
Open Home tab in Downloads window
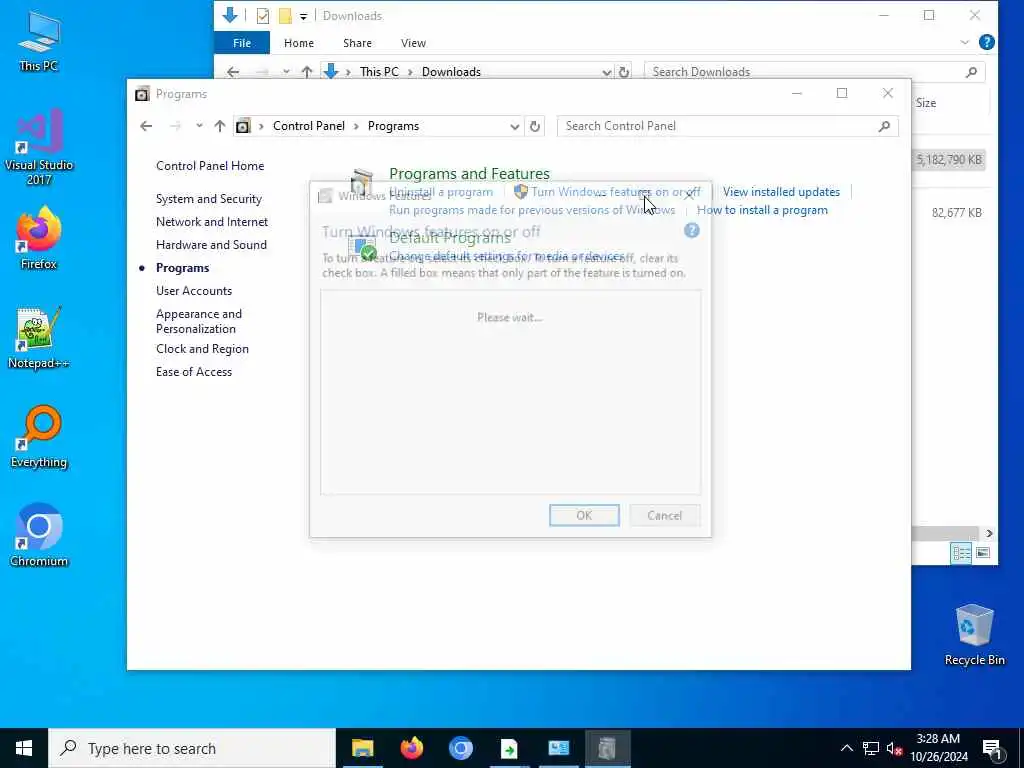tap(299, 43)
